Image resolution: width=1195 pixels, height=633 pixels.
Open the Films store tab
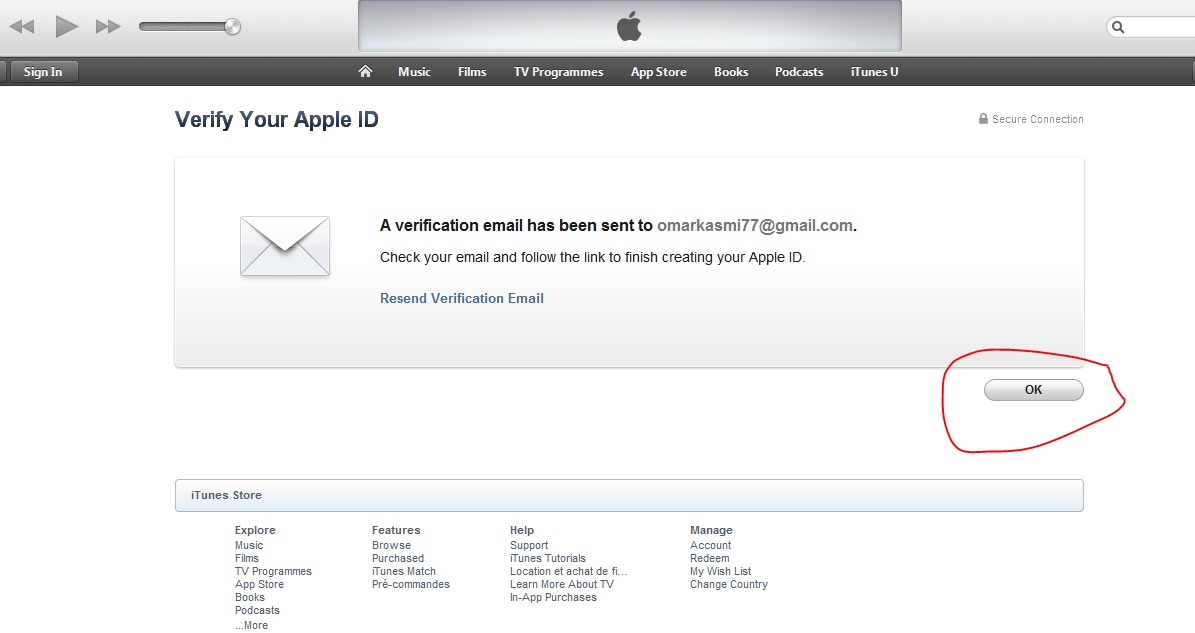click(x=472, y=72)
